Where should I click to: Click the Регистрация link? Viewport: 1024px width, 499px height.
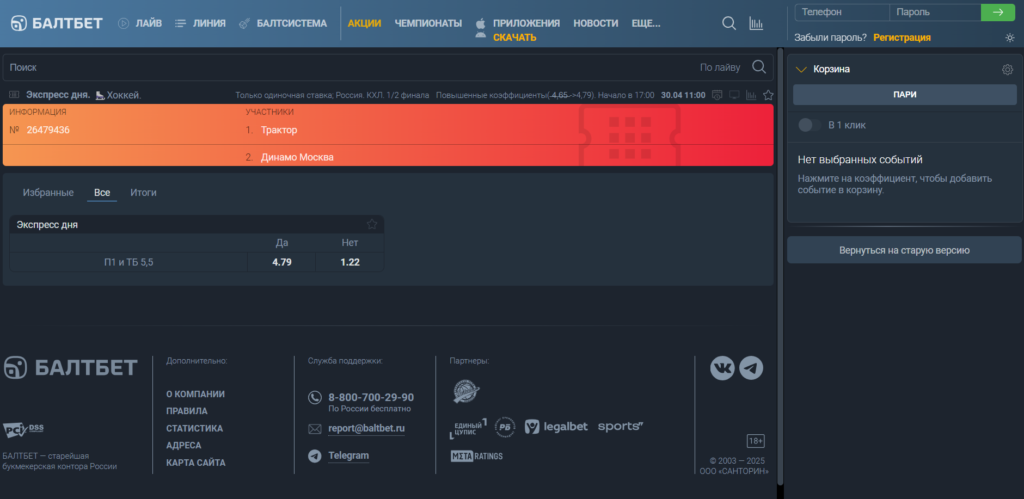tap(902, 38)
